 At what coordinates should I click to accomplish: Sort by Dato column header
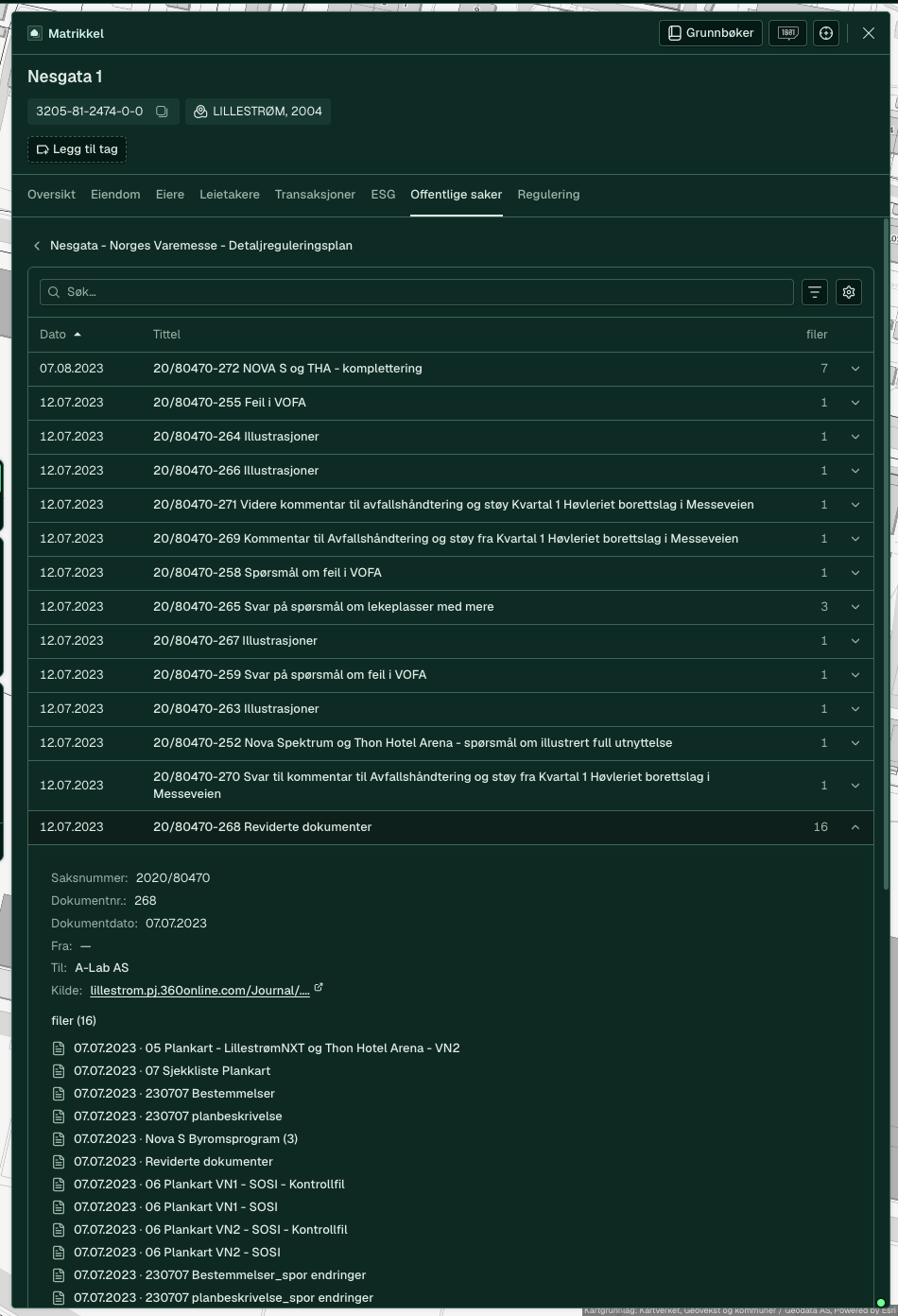60,335
